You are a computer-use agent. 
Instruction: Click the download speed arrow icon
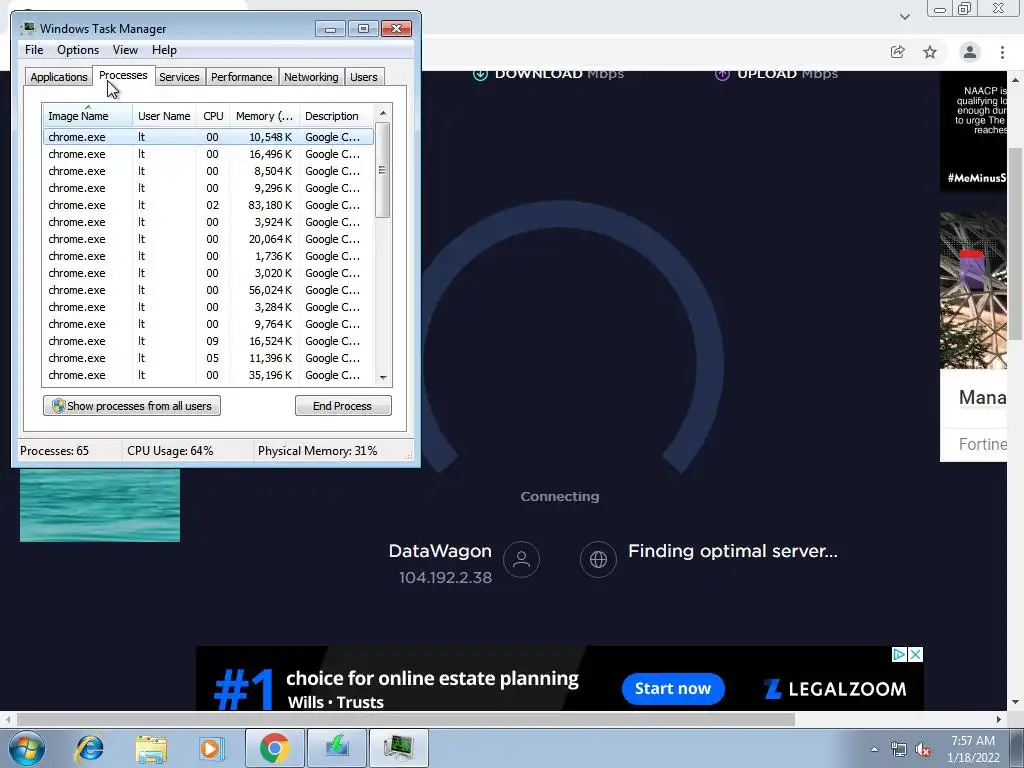pos(480,74)
